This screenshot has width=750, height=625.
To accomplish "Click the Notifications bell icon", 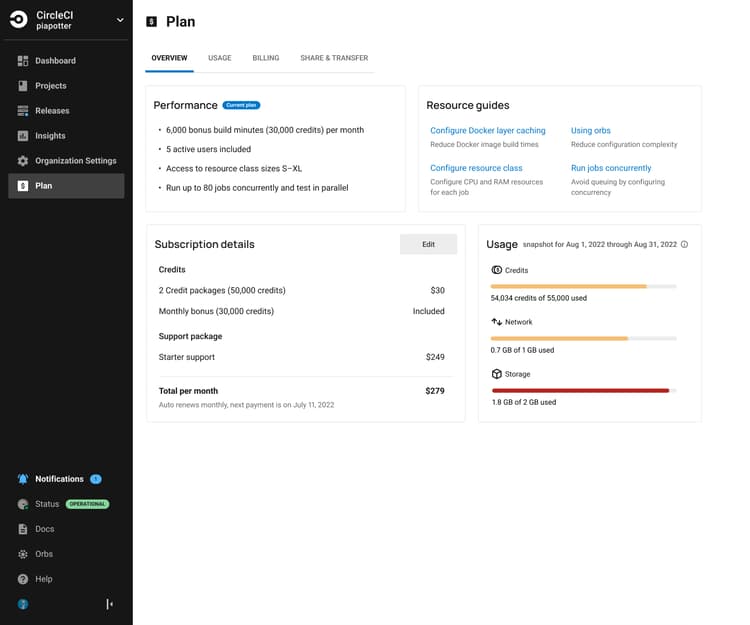I will coord(23,479).
